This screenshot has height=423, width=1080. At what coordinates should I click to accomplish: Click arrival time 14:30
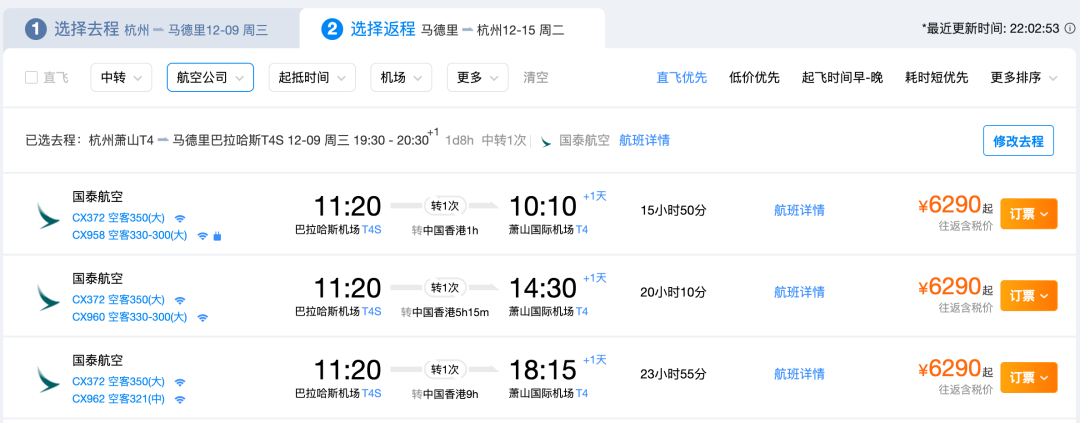(x=543, y=288)
